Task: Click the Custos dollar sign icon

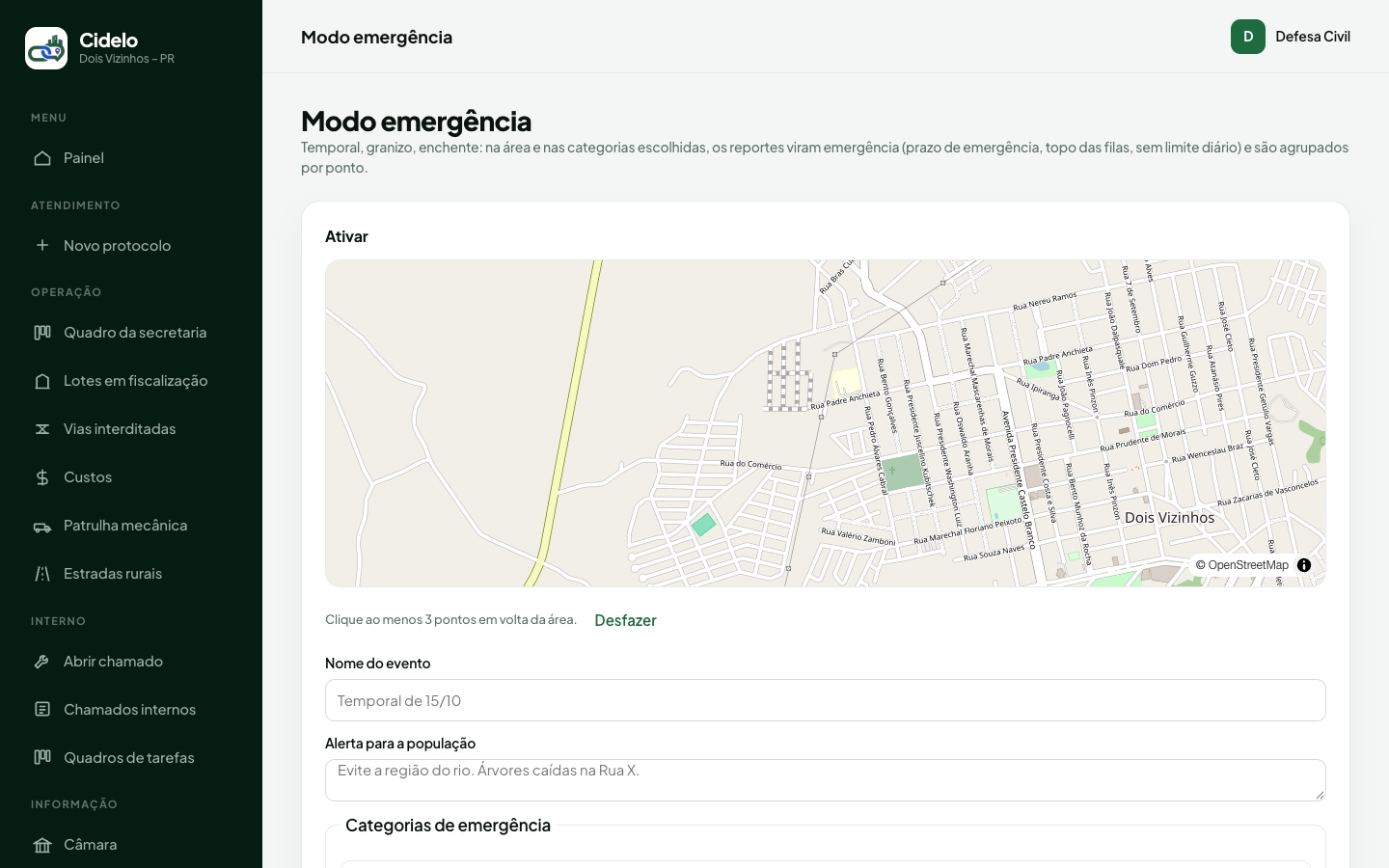Action: click(x=42, y=477)
